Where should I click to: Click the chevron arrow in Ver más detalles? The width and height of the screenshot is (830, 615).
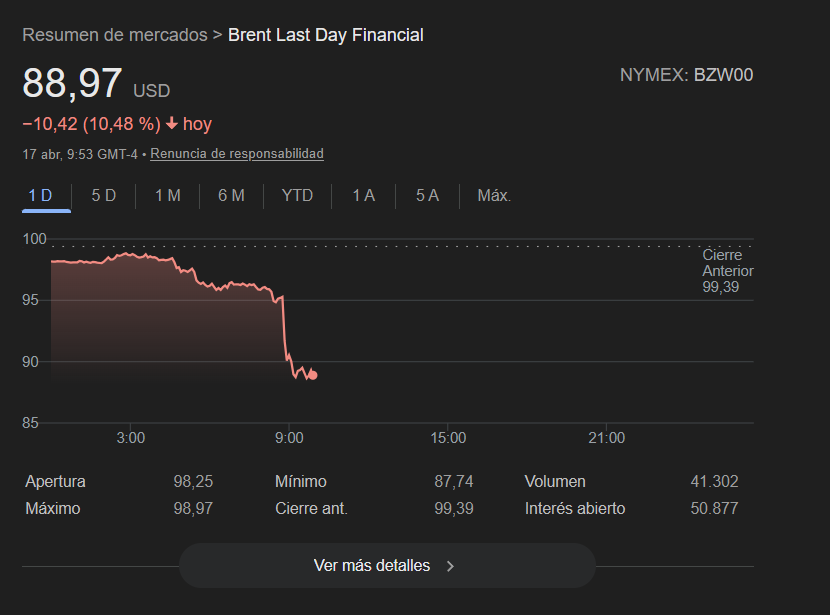coord(450,566)
